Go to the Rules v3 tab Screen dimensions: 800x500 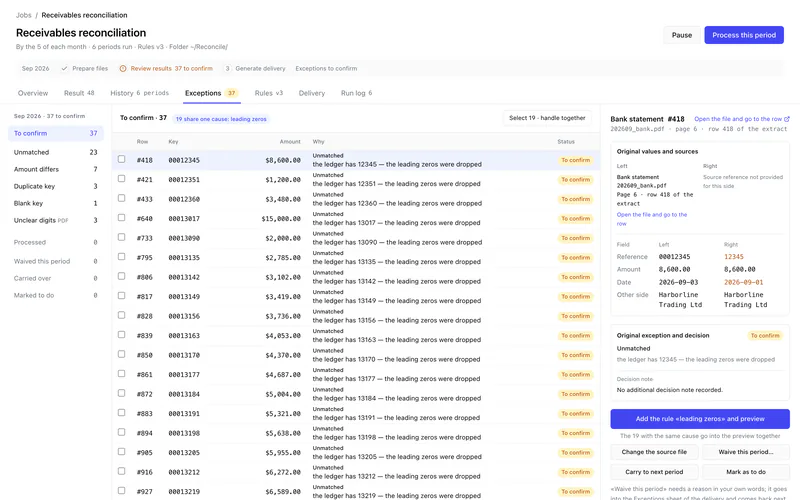(269, 93)
